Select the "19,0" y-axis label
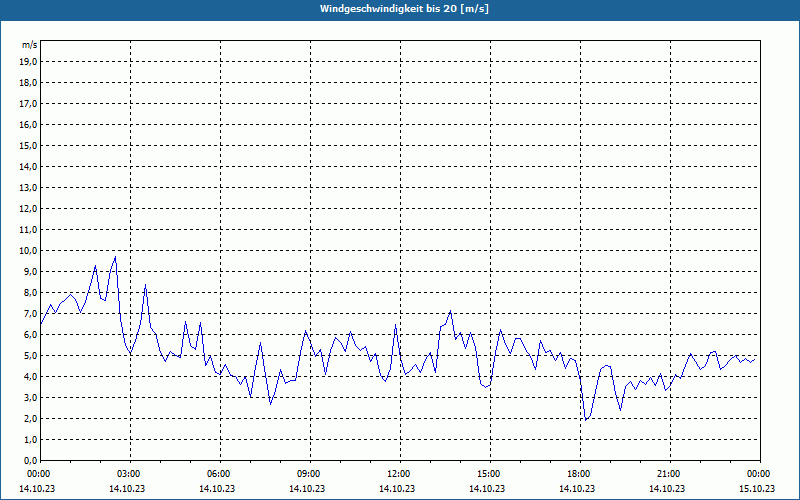This screenshot has height=500, width=800. click(28, 62)
